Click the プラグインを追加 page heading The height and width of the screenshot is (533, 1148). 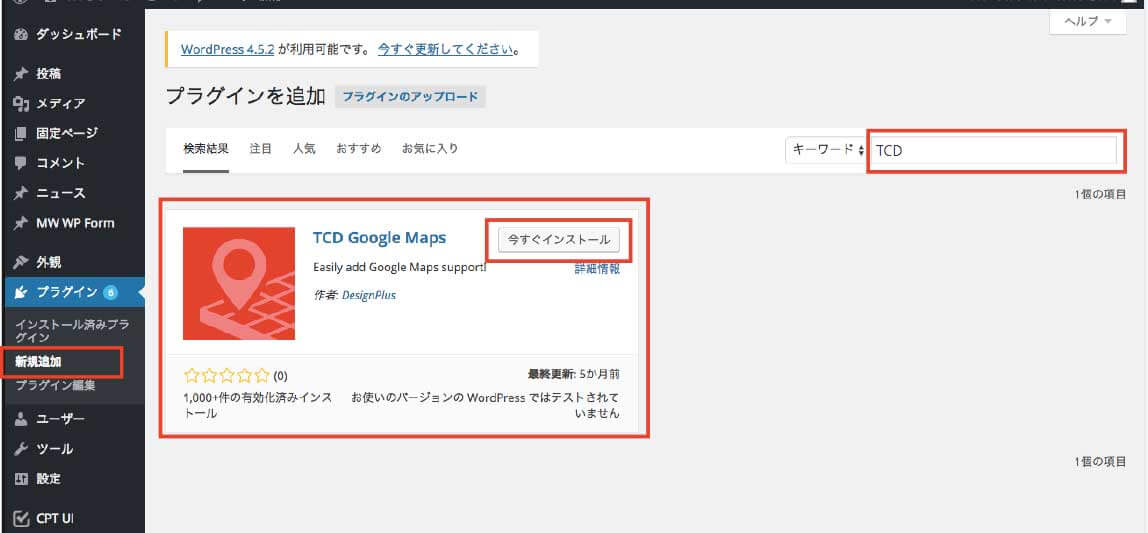246,97
